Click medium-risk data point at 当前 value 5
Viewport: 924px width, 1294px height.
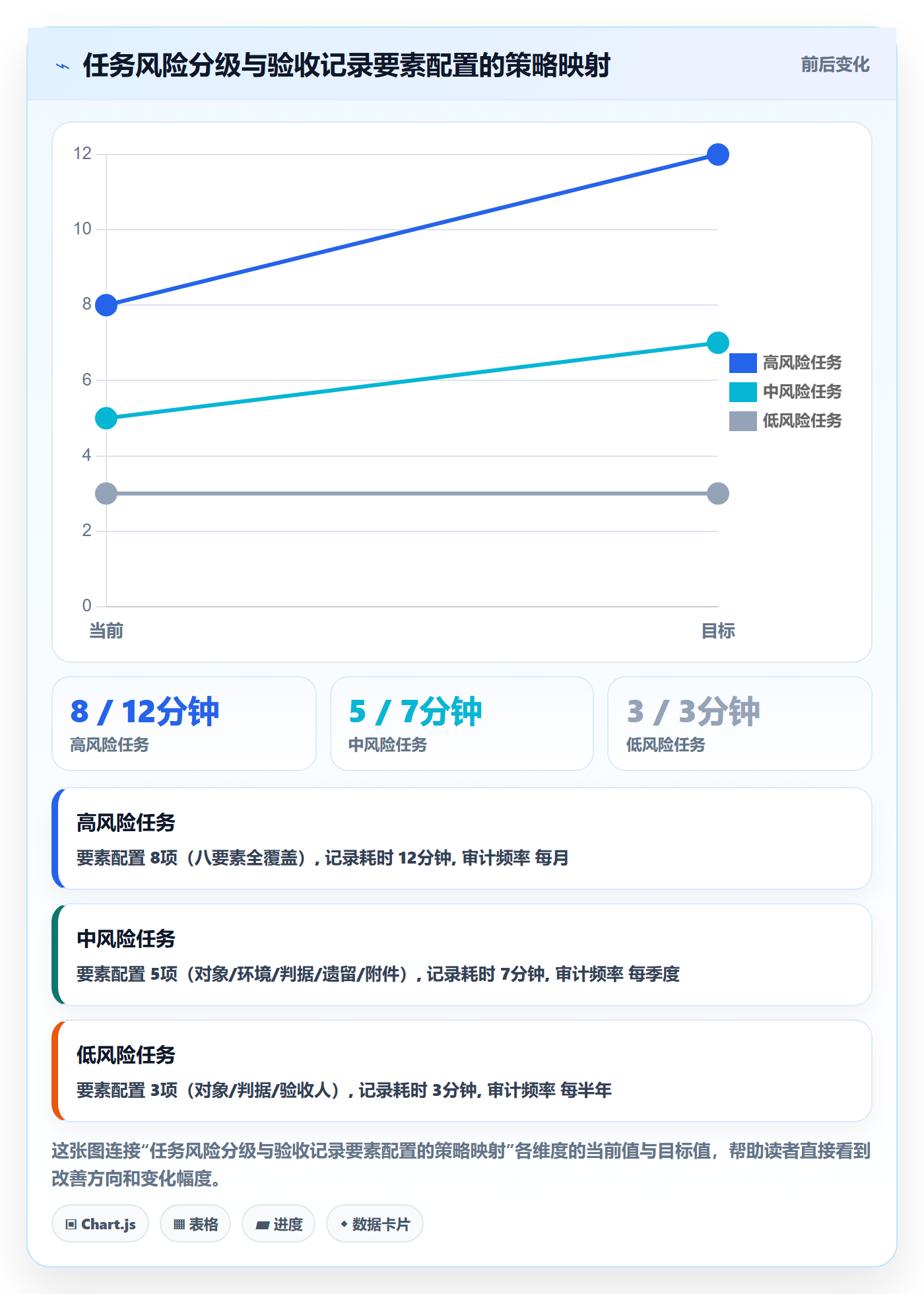coord(106,418)
